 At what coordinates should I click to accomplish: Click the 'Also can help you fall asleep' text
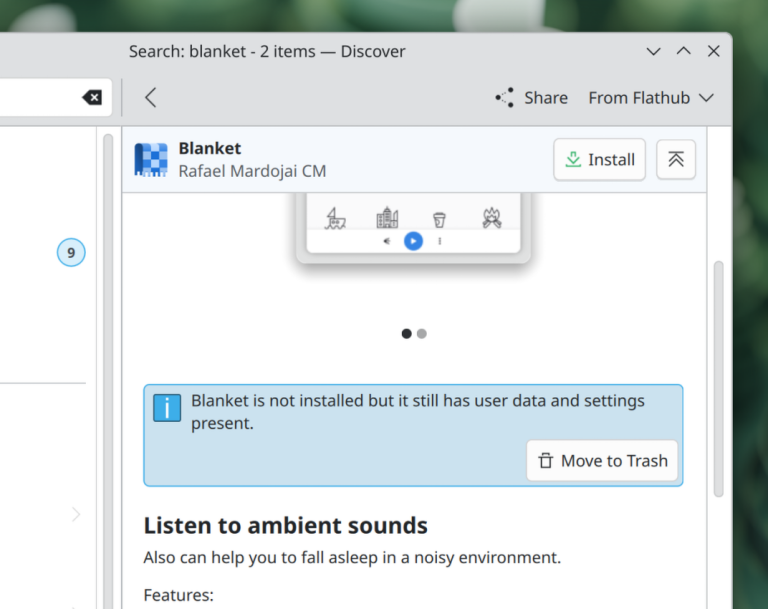352,558
